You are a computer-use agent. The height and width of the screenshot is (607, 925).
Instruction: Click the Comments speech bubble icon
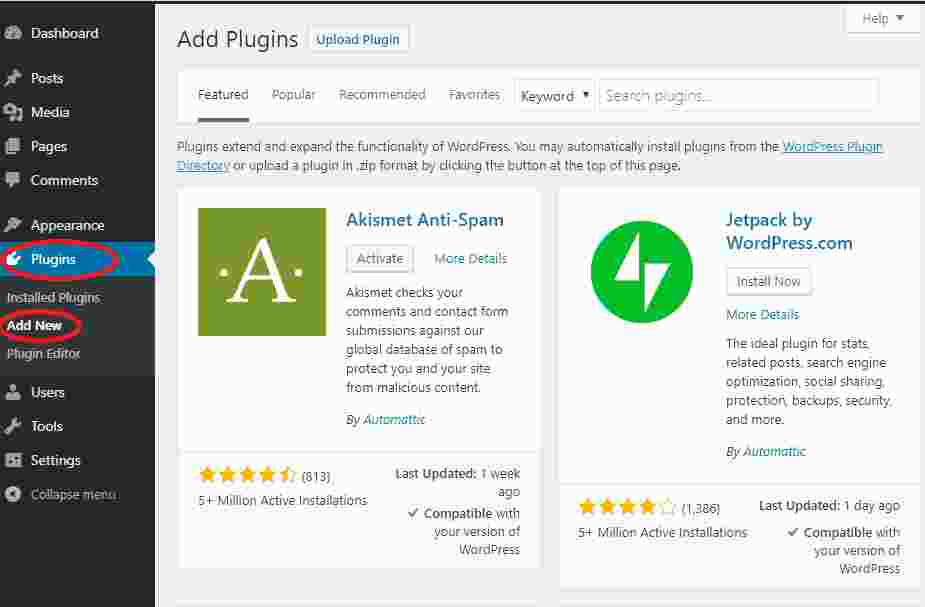12,179
